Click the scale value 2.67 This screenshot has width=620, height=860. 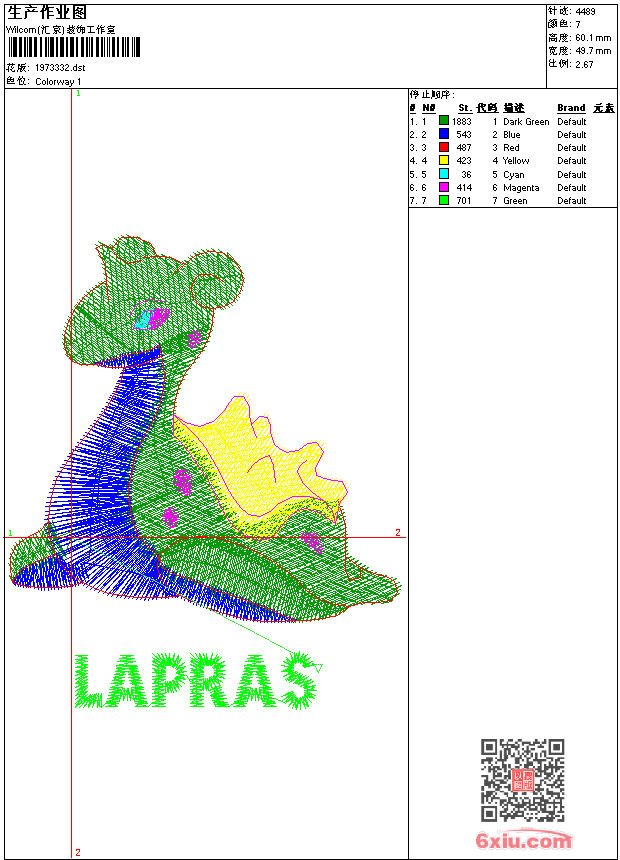(x=584, y=64)
